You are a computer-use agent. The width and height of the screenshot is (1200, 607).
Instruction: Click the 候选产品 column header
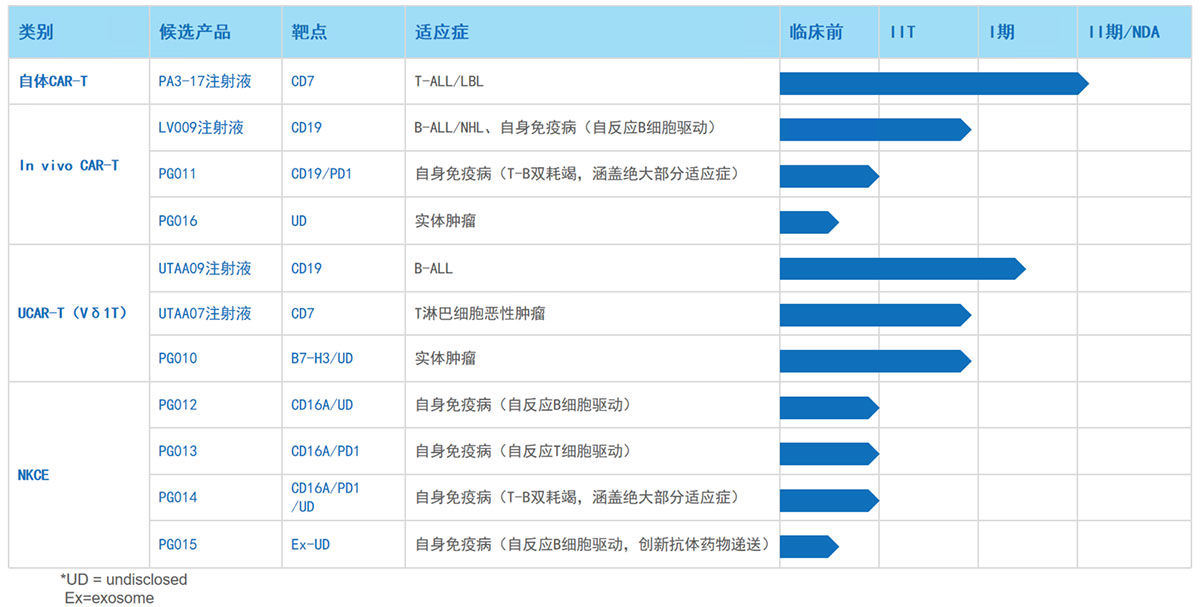point(194,32)
